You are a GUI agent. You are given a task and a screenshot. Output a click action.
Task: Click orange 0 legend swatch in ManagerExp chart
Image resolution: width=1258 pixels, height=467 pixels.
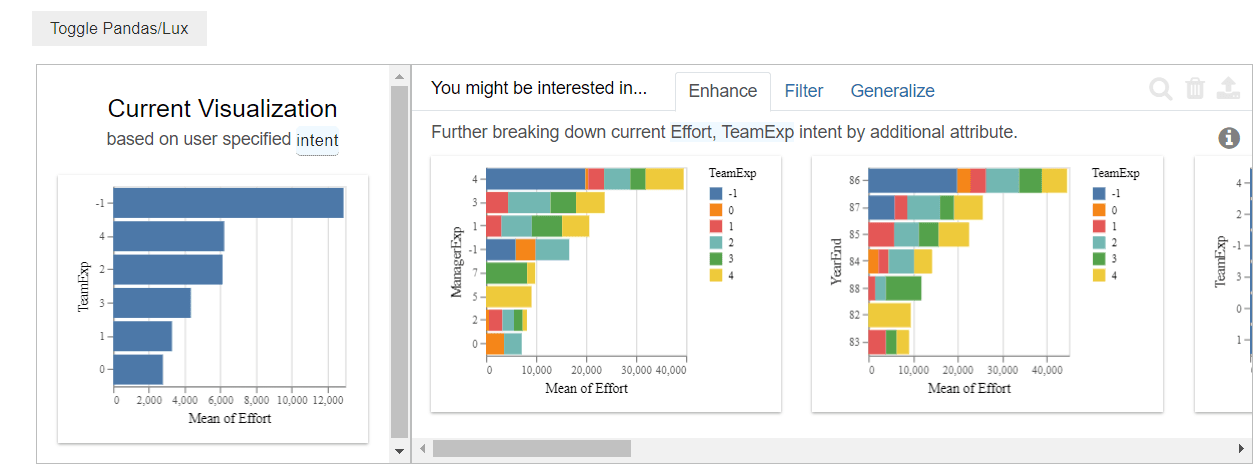point(717,210)
